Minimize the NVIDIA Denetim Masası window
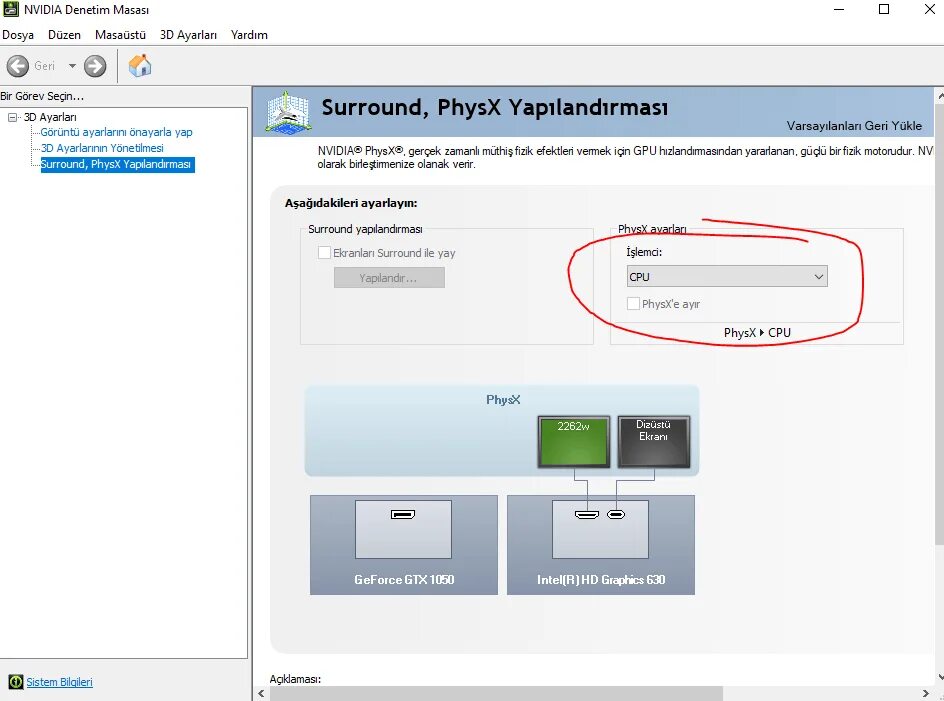The image size is (944, 701). [x=839, y=9]
